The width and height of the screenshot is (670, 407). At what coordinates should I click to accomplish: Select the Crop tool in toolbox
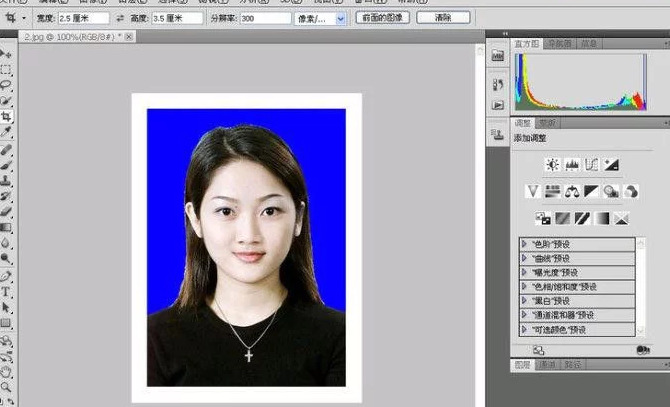pos(6,116)
